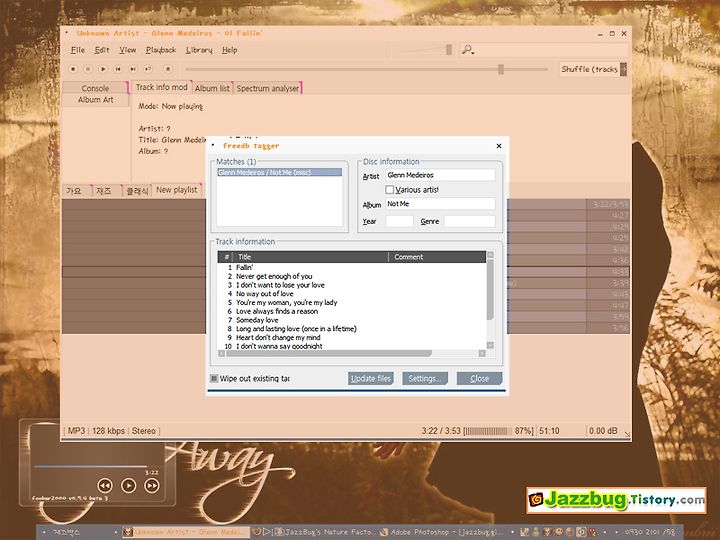This screenshot has height=540, width=720.
Task: Switch to the Album list tab
Action: tap(212, 88)
